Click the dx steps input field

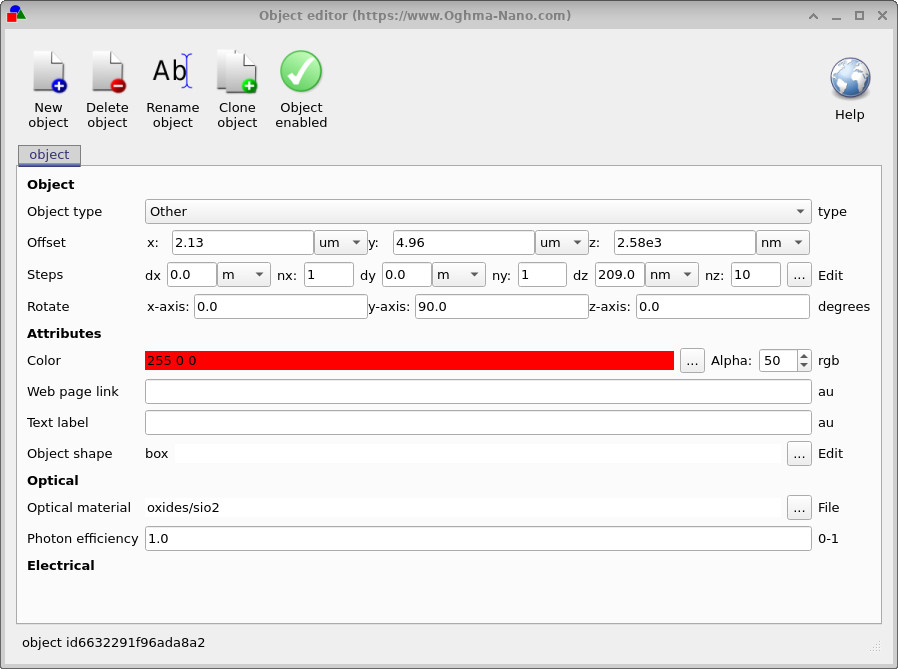click(x=192, y=274)
